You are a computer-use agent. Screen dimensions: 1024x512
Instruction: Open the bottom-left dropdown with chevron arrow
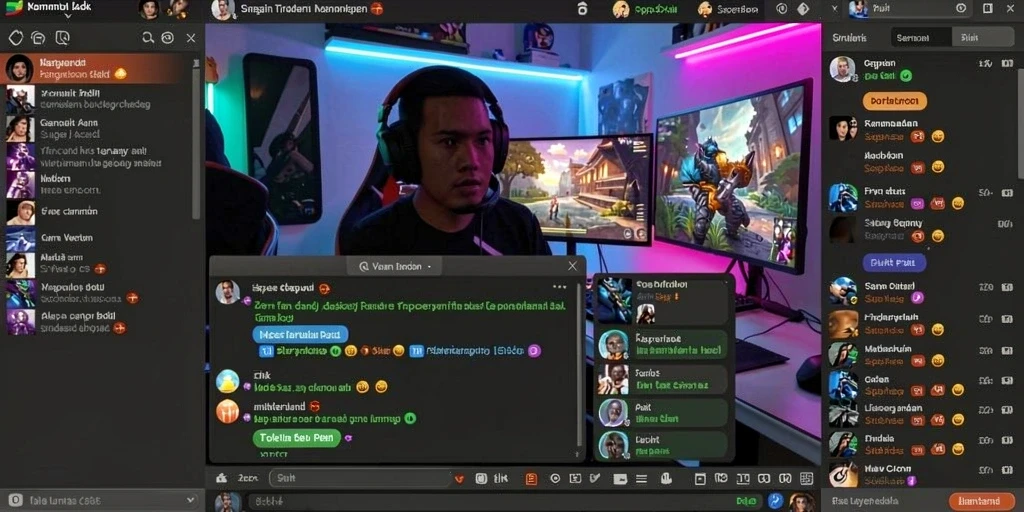click(101, 501)
